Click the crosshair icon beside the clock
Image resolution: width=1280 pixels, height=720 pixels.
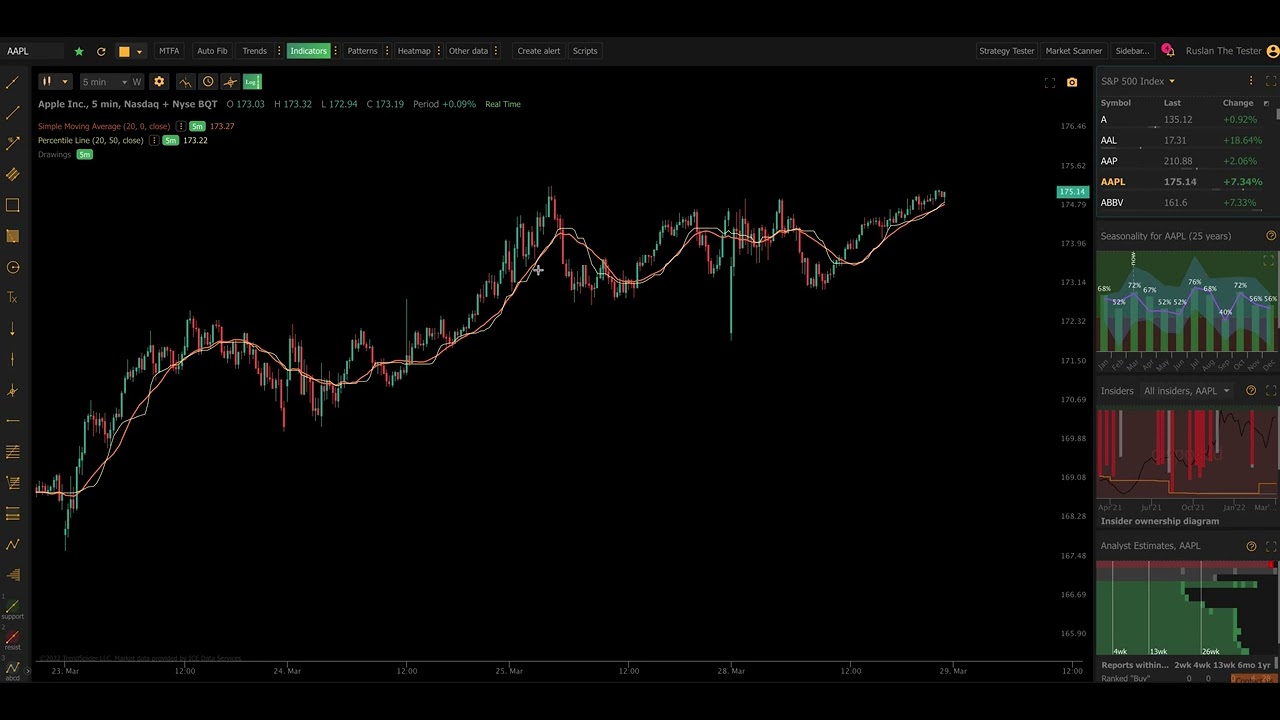coord(230,82)
